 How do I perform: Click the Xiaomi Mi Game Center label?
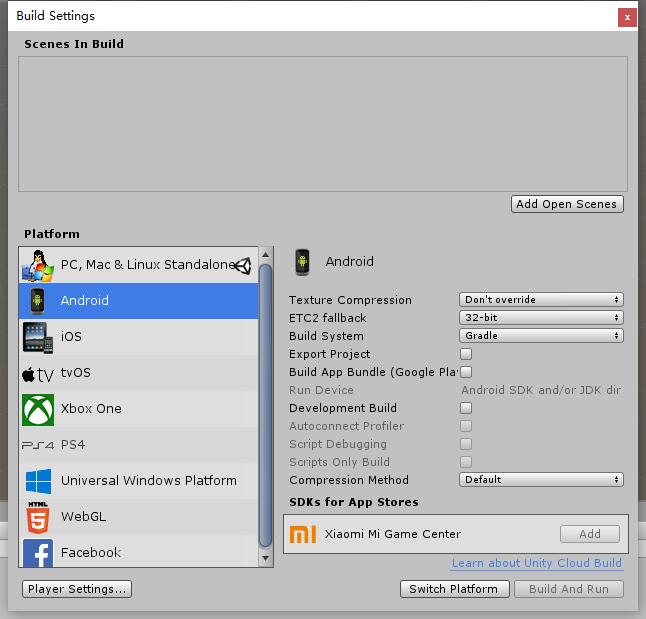point(393,534)
